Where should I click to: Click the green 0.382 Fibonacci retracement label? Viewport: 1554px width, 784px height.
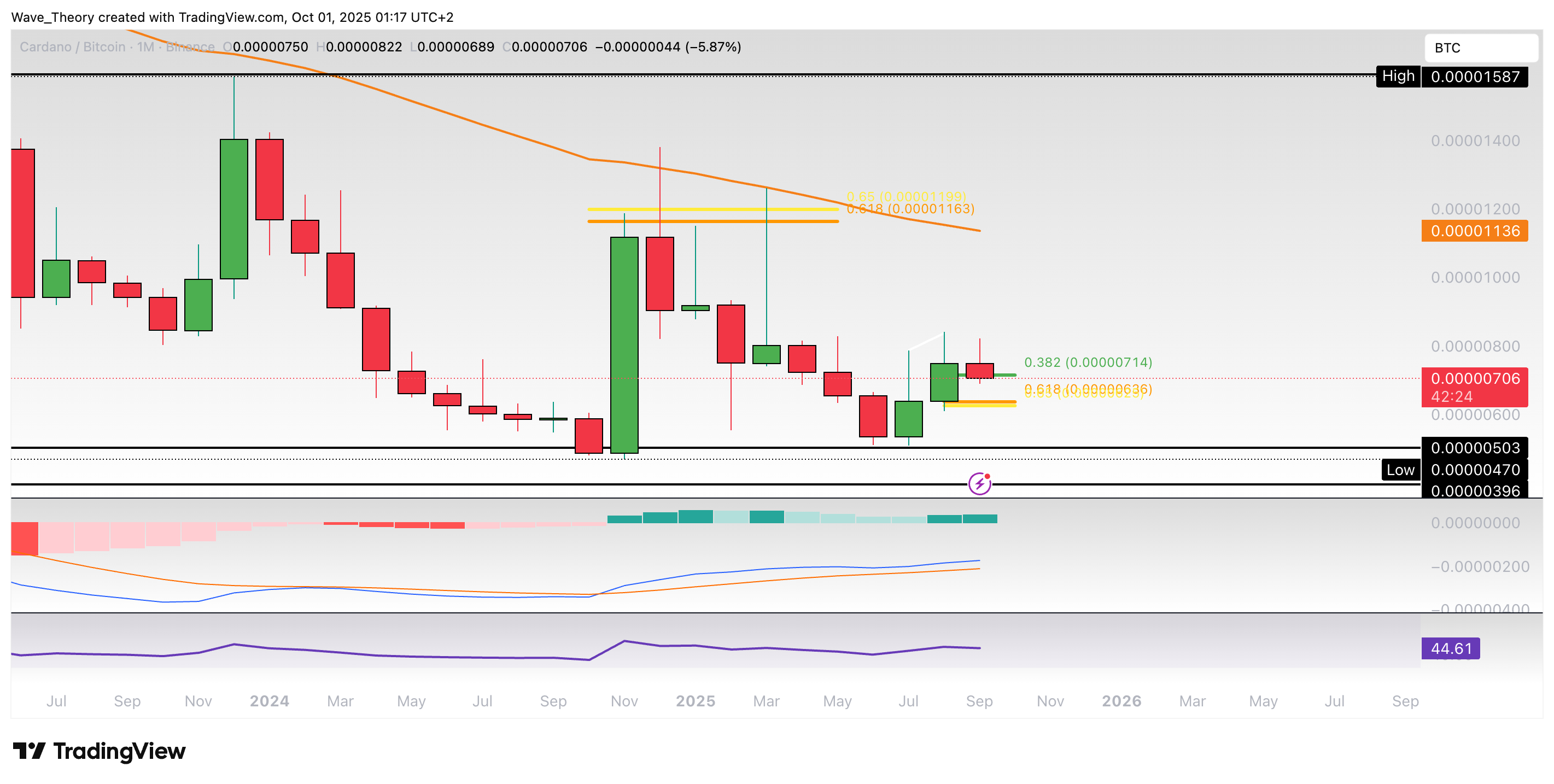[1086, 362]
